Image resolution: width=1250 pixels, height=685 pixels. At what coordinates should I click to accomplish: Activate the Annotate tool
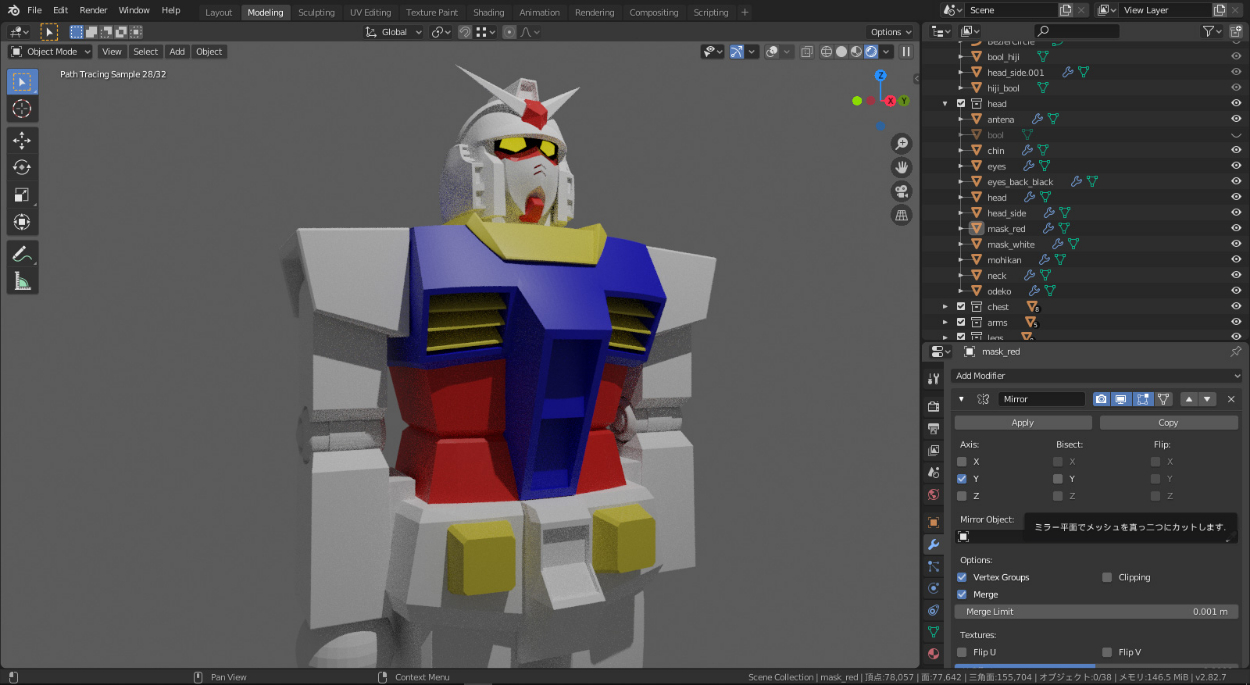(22, 254)
